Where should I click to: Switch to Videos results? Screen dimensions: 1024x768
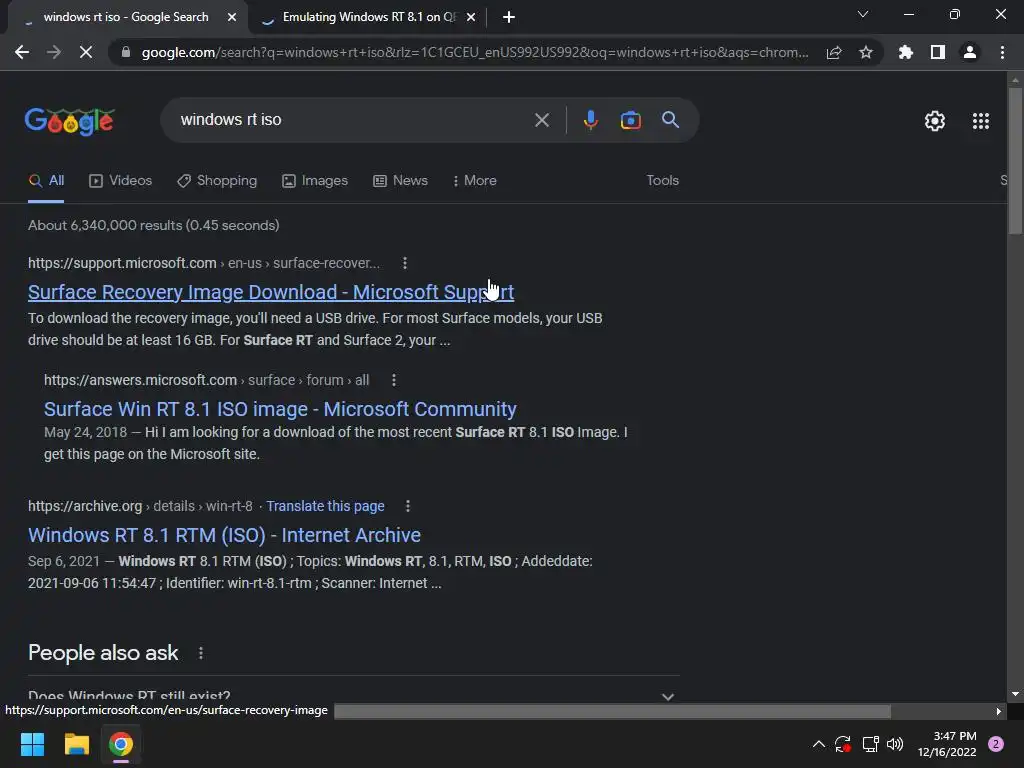tap(120, 181)
